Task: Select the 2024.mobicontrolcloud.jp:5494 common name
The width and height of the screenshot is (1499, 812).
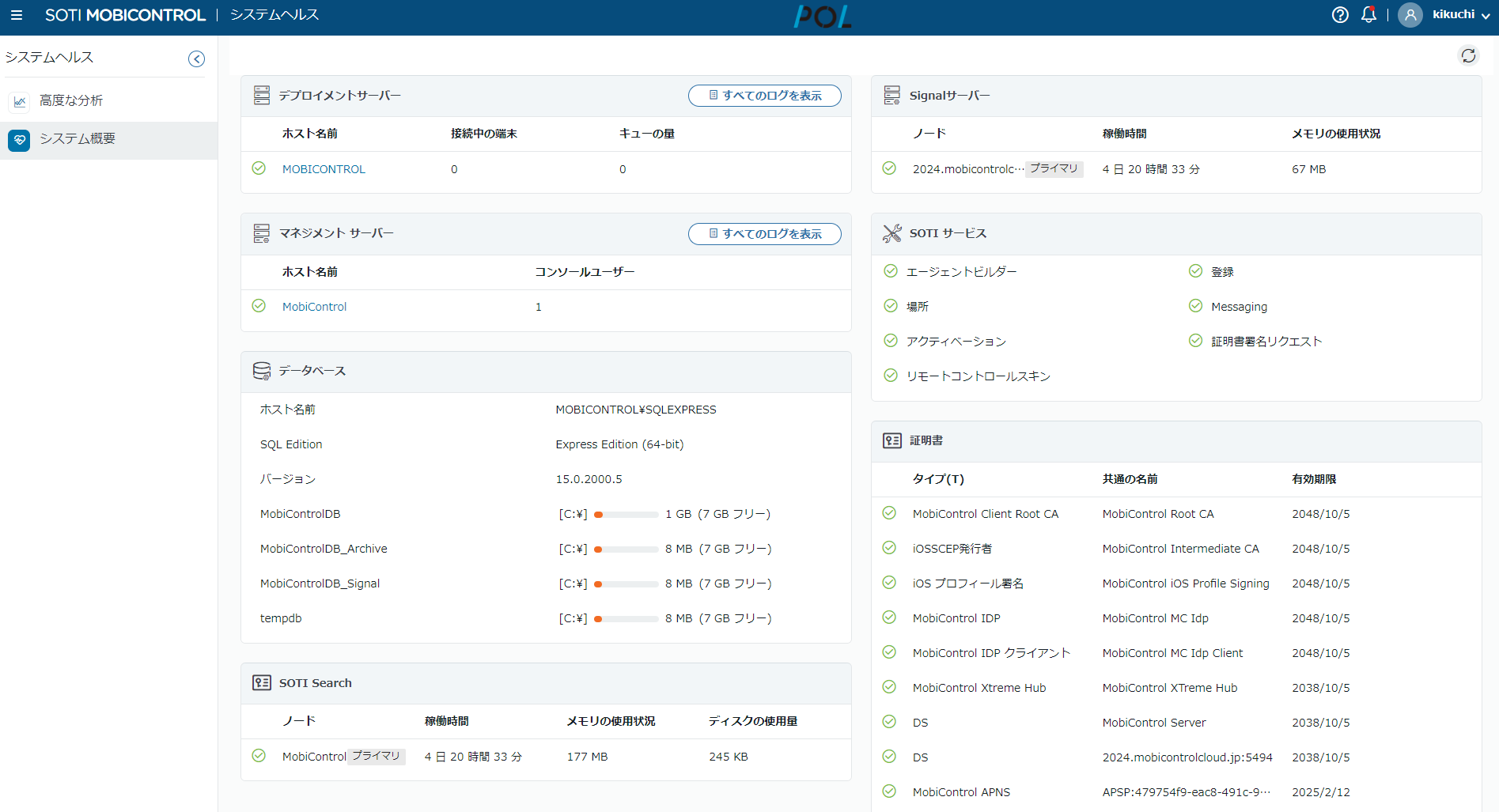Action: pos(1187,757)
